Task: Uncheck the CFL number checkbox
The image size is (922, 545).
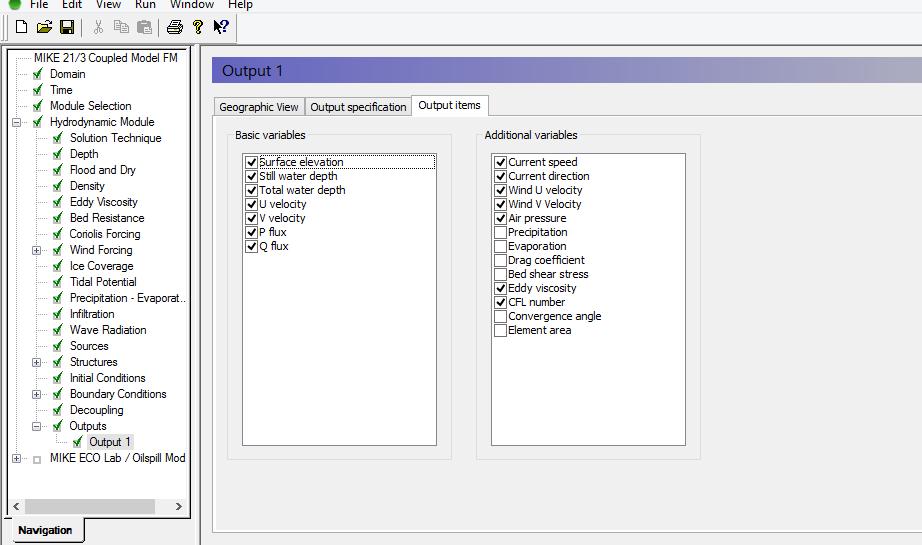Action: 500,302
